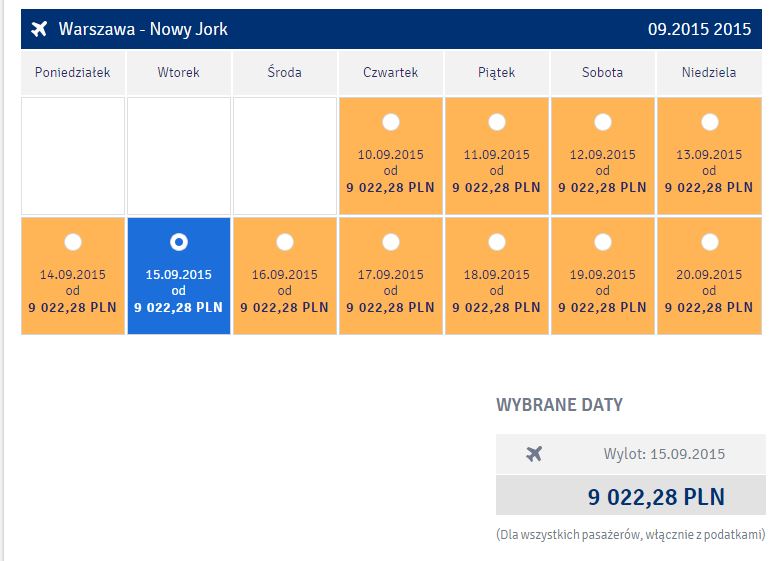Select the 18.09.2015 radio button
This screenshot has width=773, height=561.
pos(497,242)
